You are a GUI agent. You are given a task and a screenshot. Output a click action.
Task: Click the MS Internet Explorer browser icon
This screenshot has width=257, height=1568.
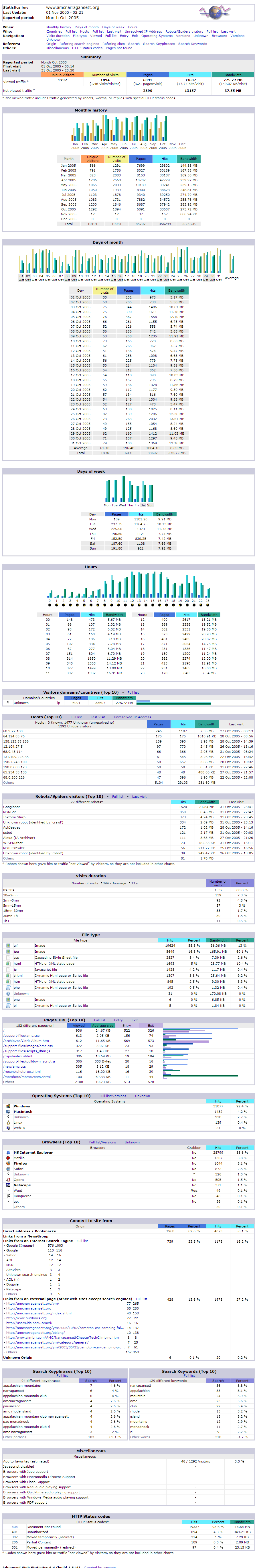tap(8, 1152)
